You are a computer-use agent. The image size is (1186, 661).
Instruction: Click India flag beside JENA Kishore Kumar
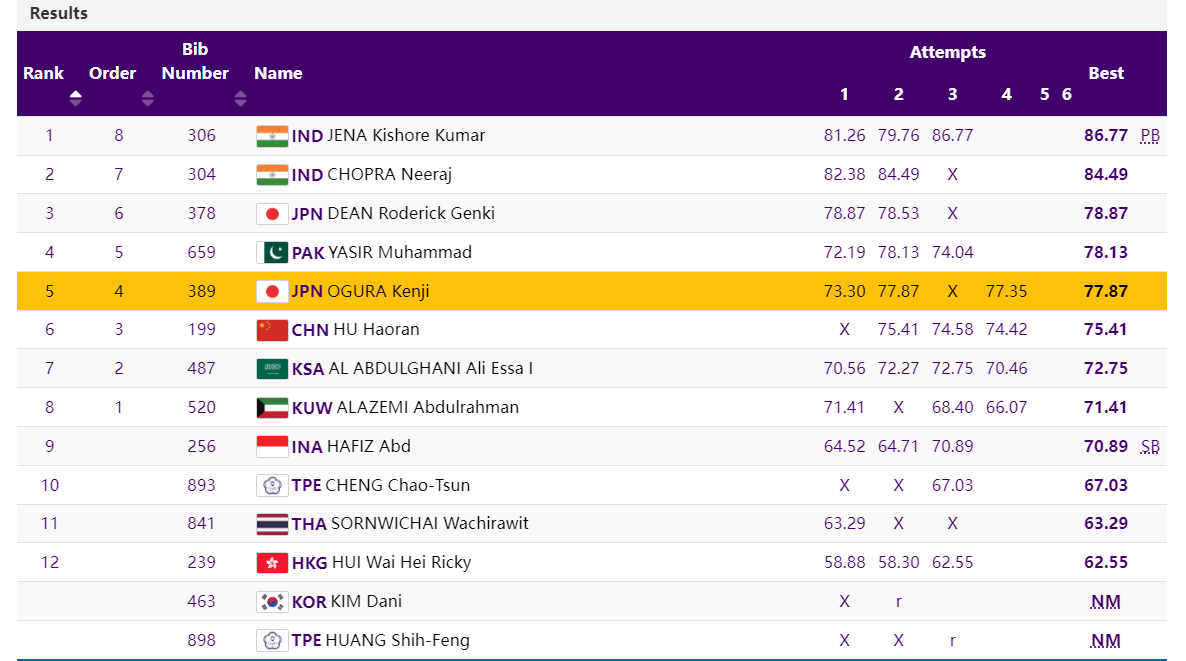[x=271, y=136]
